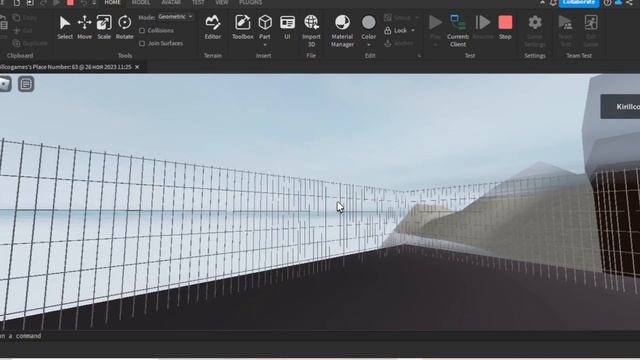Switch to the Rotate tool

(x=124, y=27)
